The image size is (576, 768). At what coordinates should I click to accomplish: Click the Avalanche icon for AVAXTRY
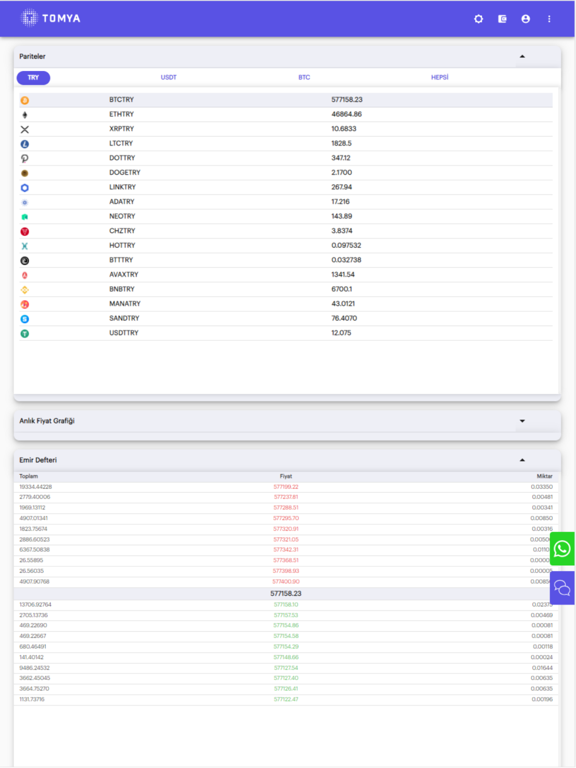click(x=24, y=275)
